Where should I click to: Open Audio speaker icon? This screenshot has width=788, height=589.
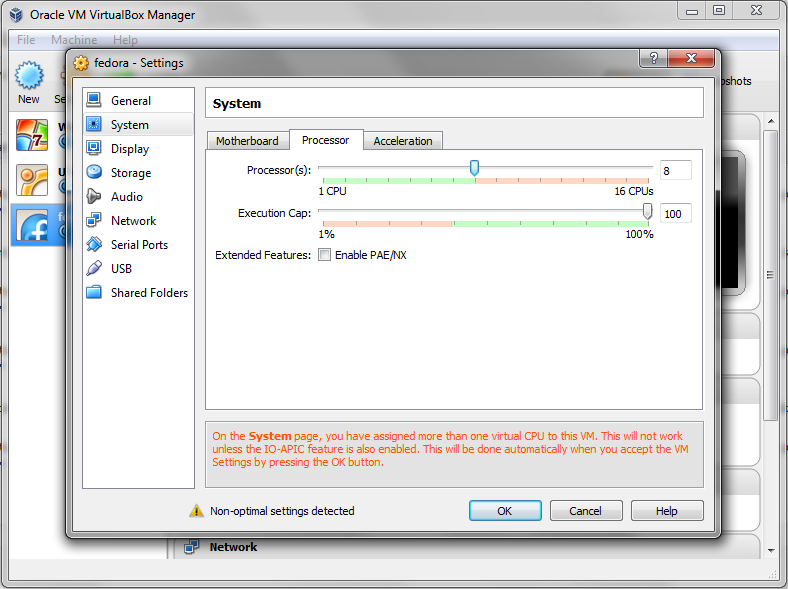coord(94,196)
